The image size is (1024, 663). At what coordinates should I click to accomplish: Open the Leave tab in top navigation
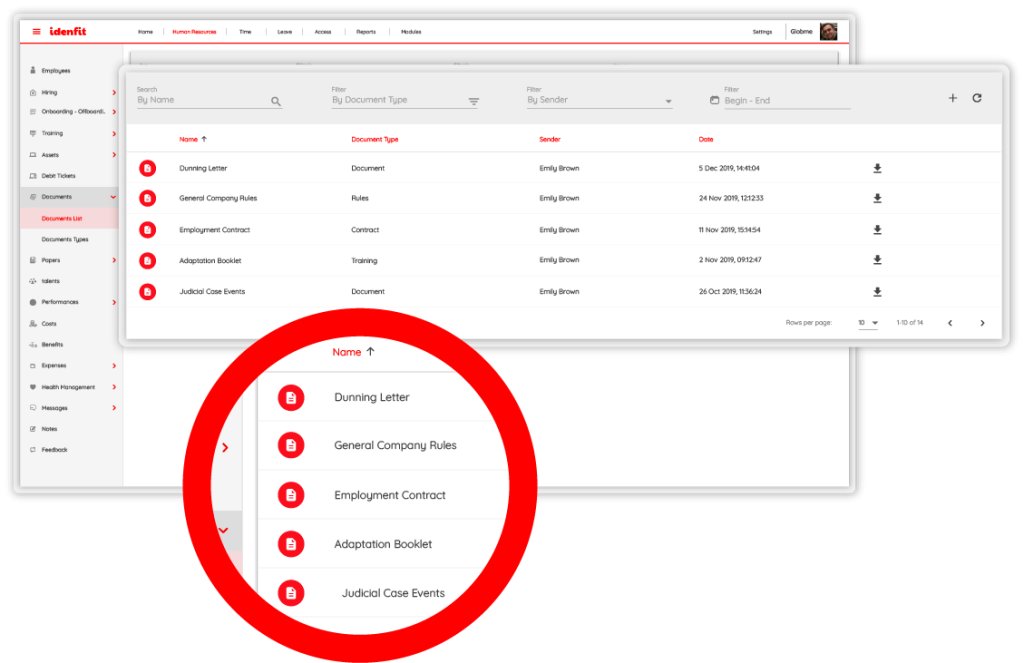pyautogui.click(x=285, y=32)
